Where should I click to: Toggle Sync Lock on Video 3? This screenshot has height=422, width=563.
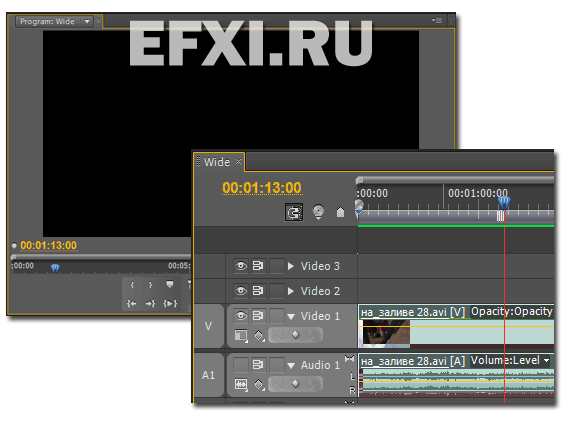click(258, 266)
